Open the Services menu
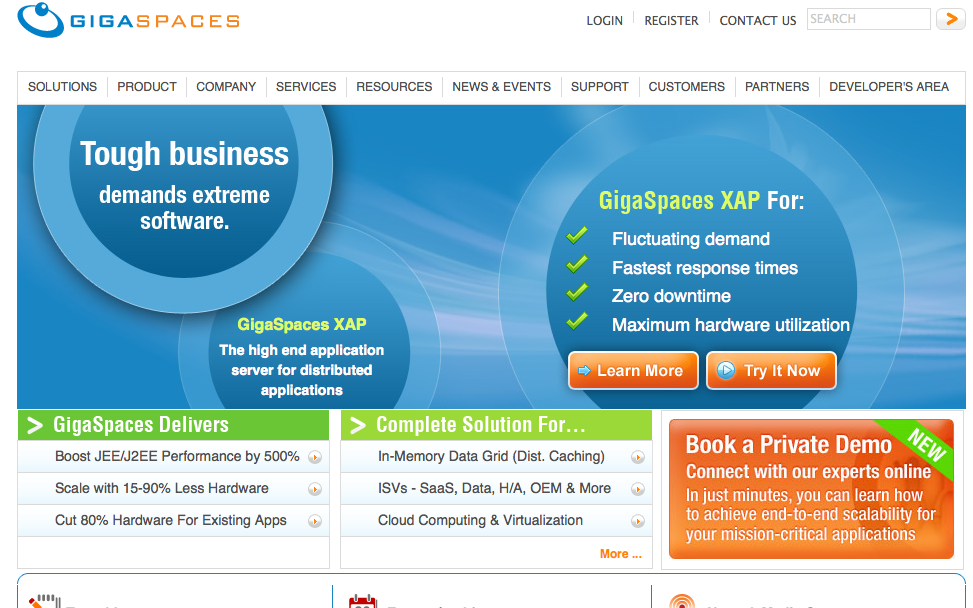The image size is (973, 608). (306, 87)
